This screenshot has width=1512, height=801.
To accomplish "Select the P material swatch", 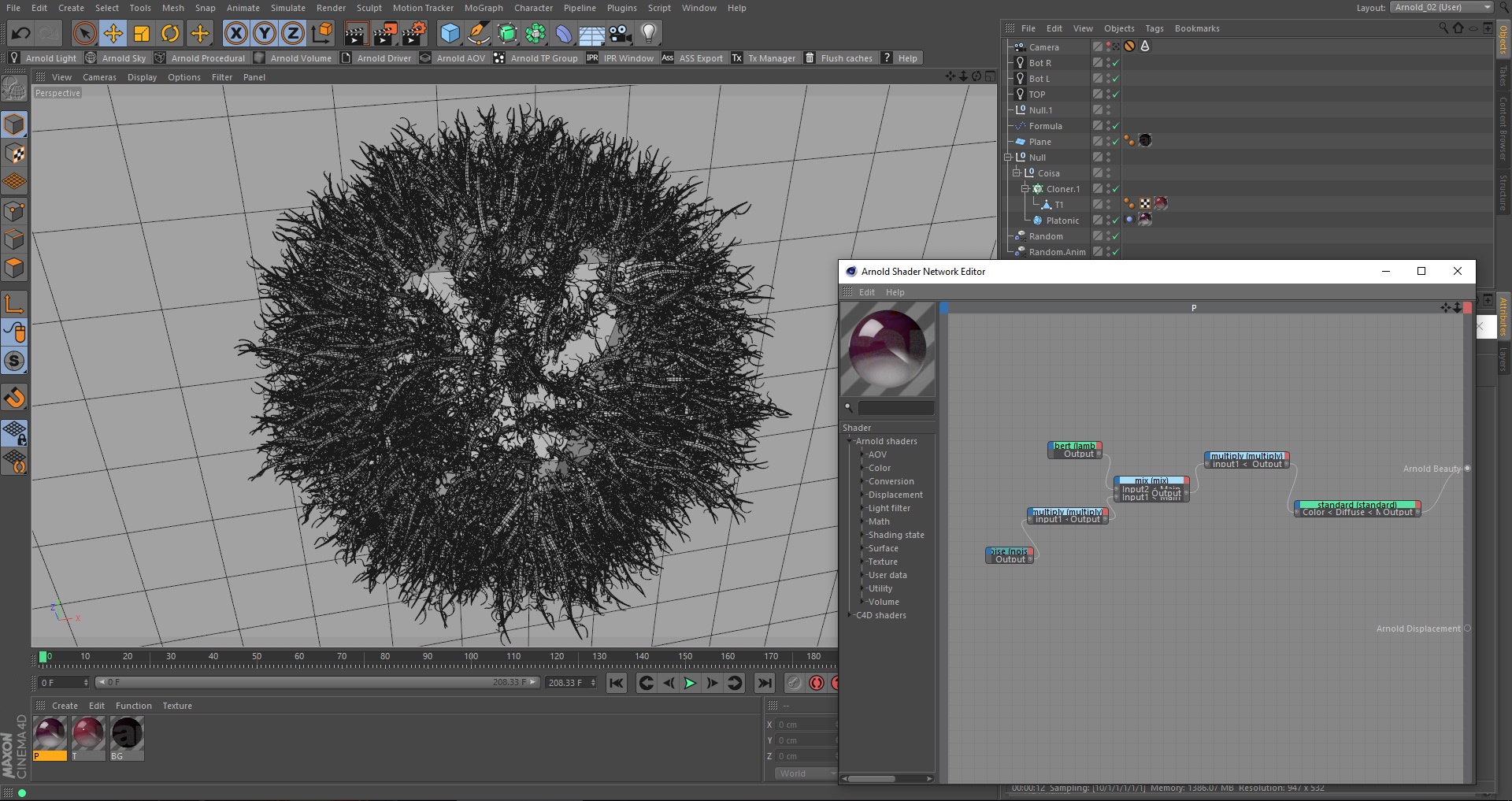I will click(x=50, y=734).
